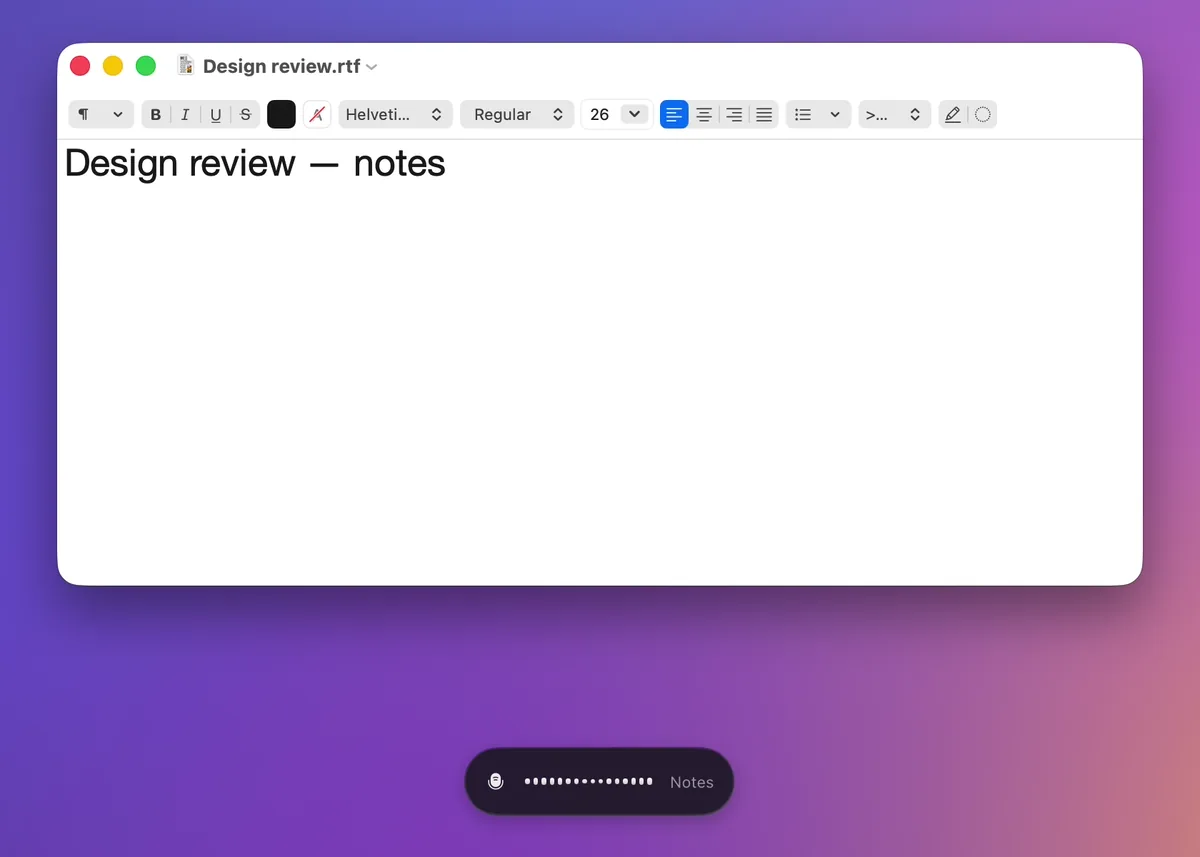Open the line spacing dropdown
Viewport: 1200px width, 857px height.
click(x=894, y=114)
